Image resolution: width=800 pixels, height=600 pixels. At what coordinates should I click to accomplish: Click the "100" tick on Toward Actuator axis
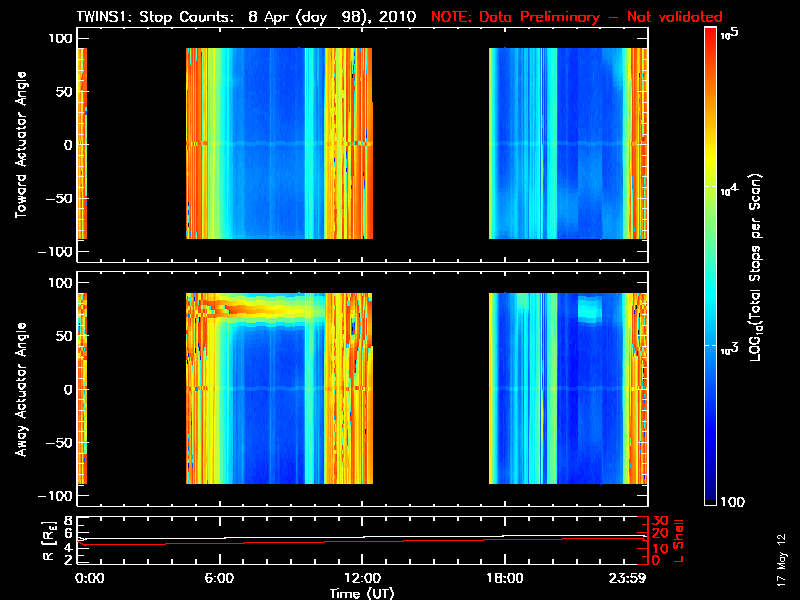point(60,38)
